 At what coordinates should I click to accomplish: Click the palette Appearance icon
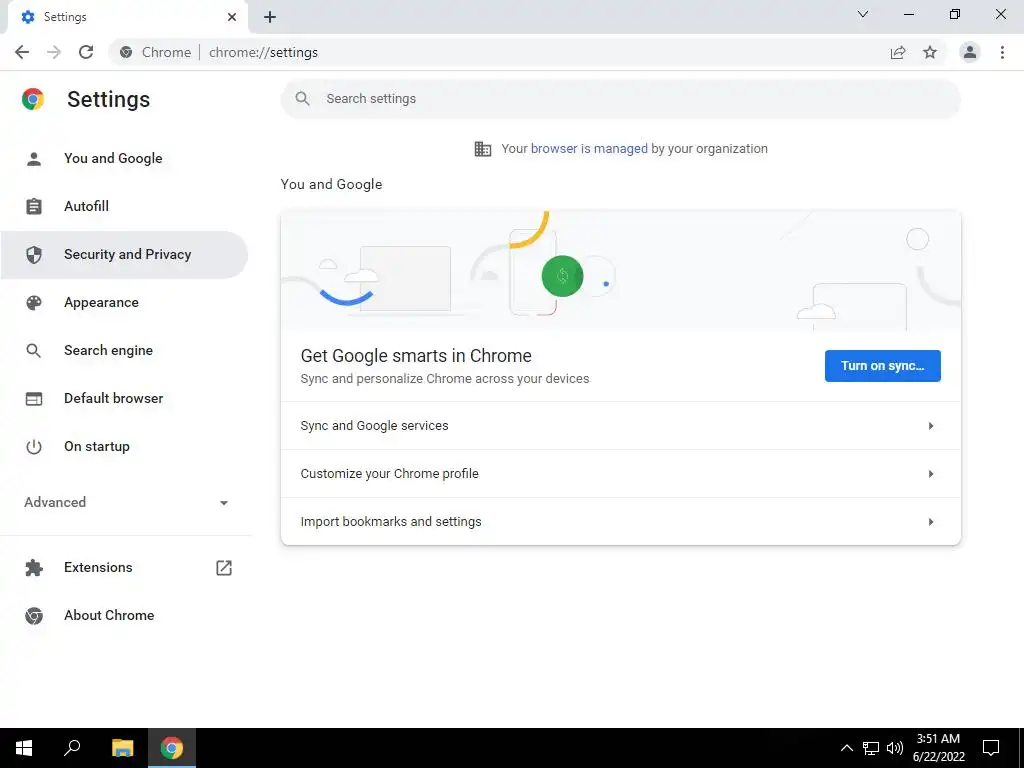tap(34, 302)
